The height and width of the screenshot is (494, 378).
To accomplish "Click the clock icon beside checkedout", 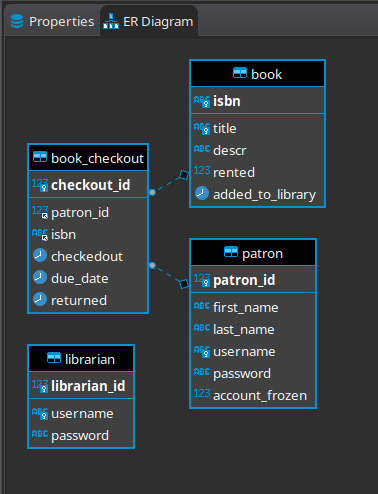I will (x=40, y=255).
